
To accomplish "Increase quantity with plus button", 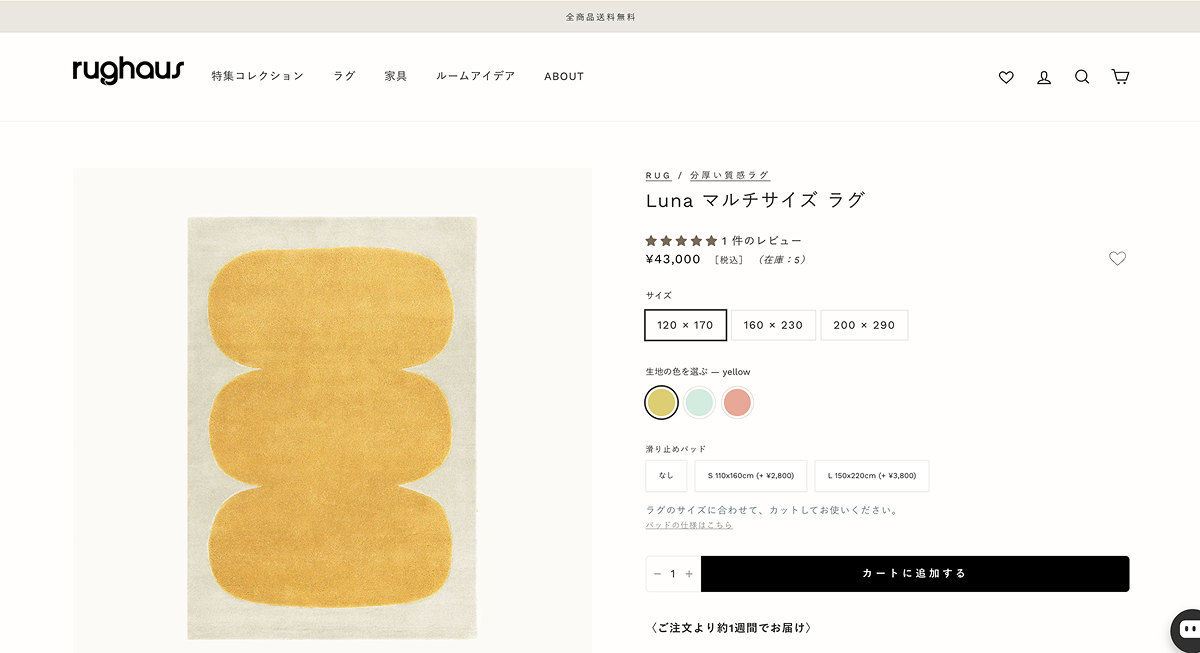I will pyautogui.click(x=689, y=574).
